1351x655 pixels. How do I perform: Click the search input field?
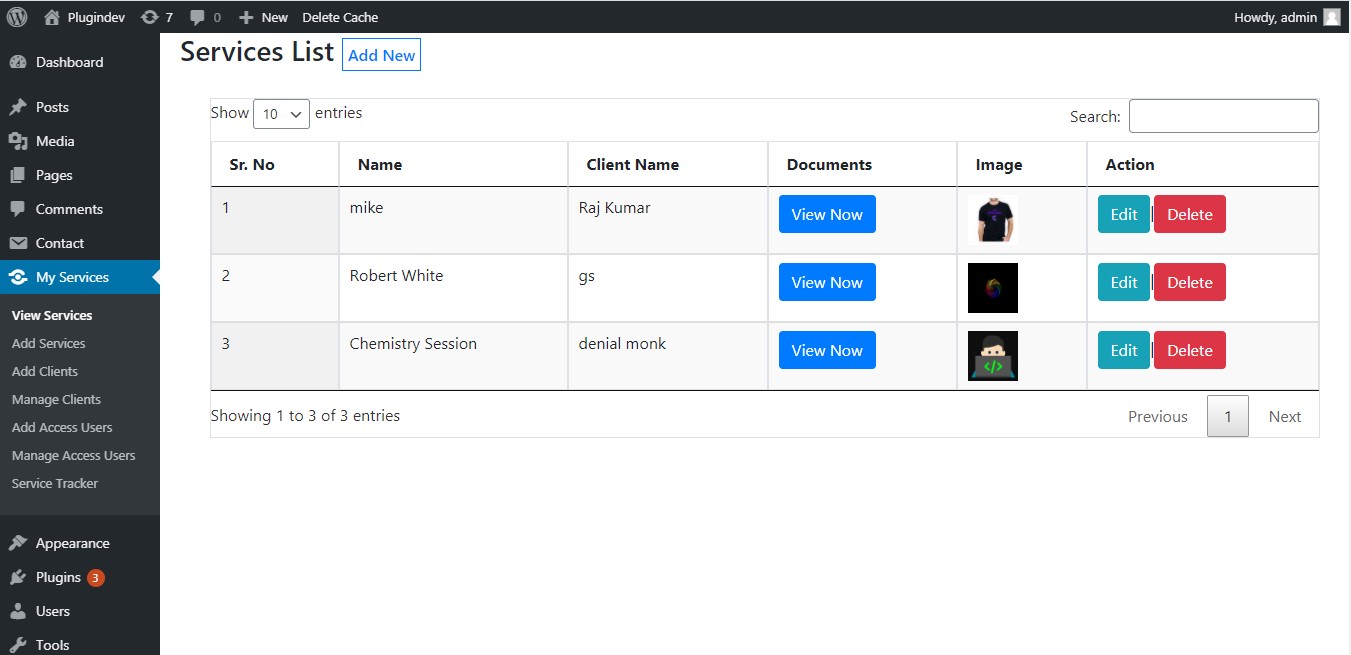pyautogui.click(x=1223, y=116)
